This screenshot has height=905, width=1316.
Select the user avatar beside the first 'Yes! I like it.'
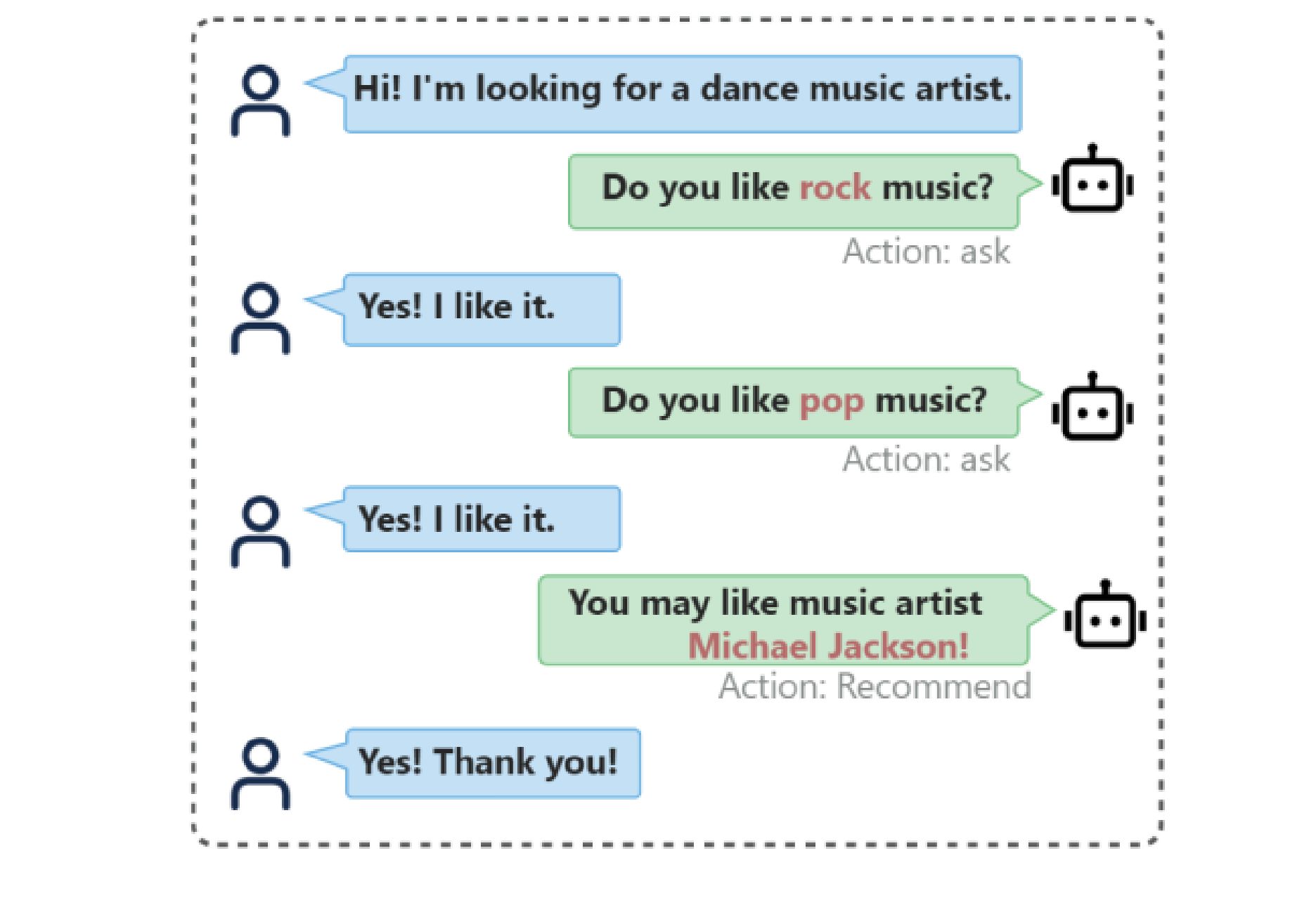pyautogui.click(x=260, y=318)
